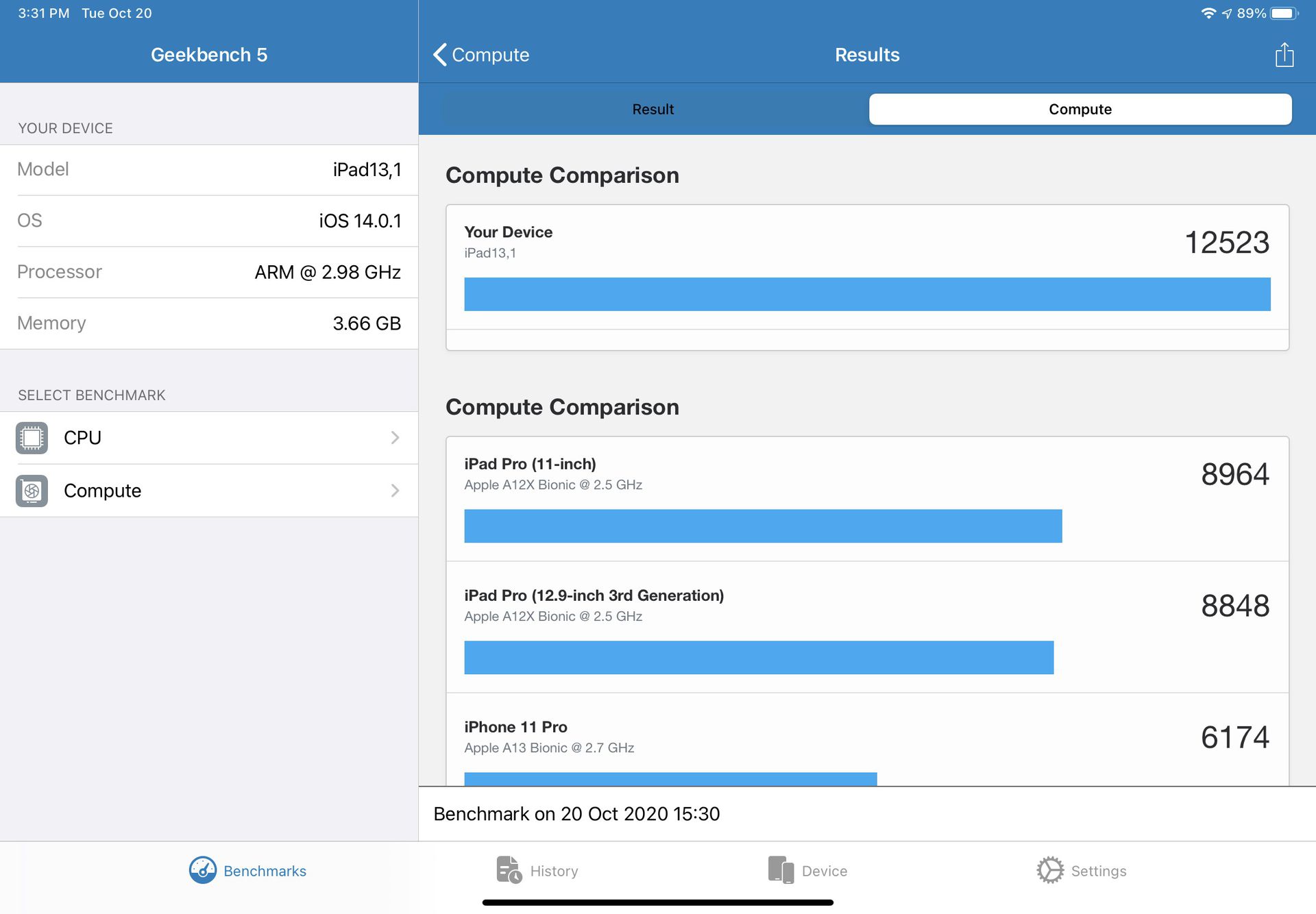Image resolution: width=1316 pixels, height=914 pixels.
Task: Tap the '3.66 GB' memory value
Action: point(367,323)
